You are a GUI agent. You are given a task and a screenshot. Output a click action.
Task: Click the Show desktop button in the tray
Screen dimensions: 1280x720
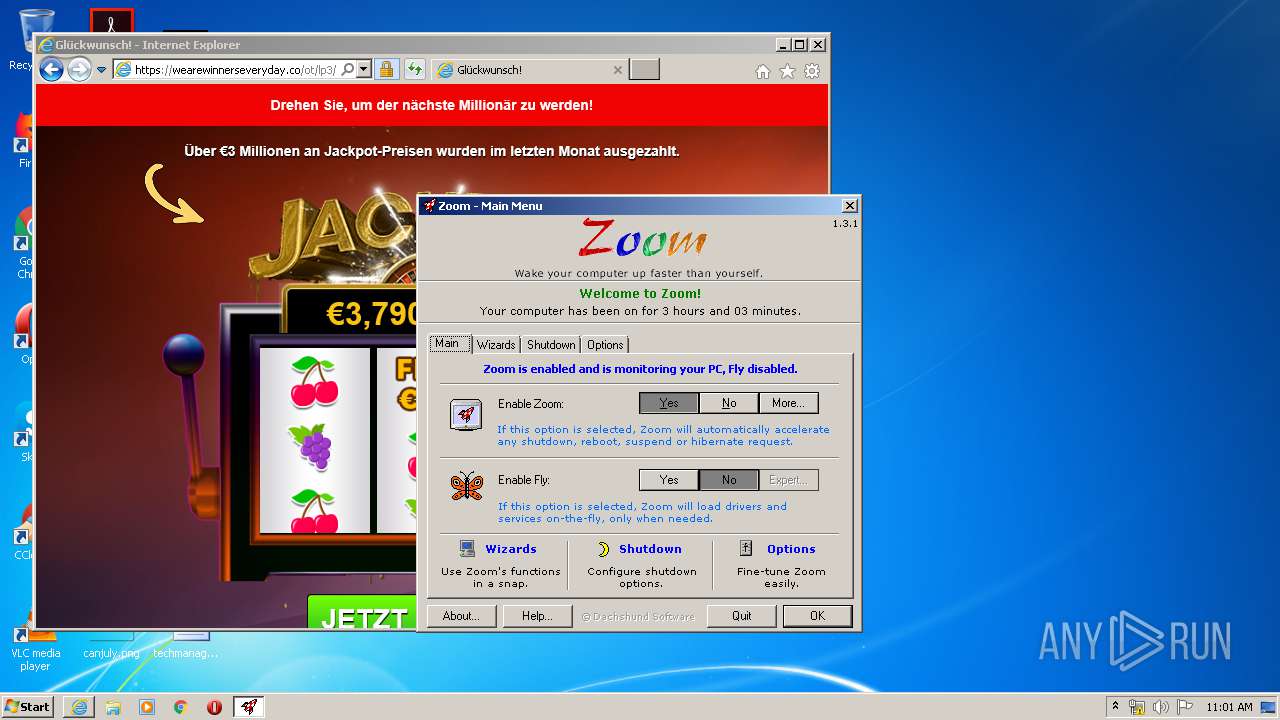pos(1270,707)
